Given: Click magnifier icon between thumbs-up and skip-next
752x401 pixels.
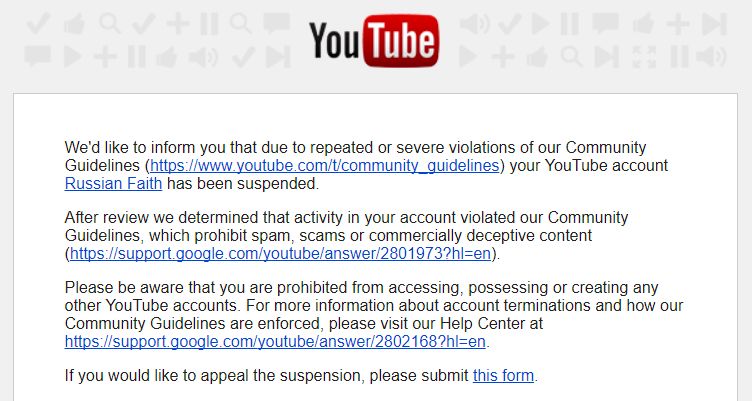Looking at the screenshot, I should [572, 57].
